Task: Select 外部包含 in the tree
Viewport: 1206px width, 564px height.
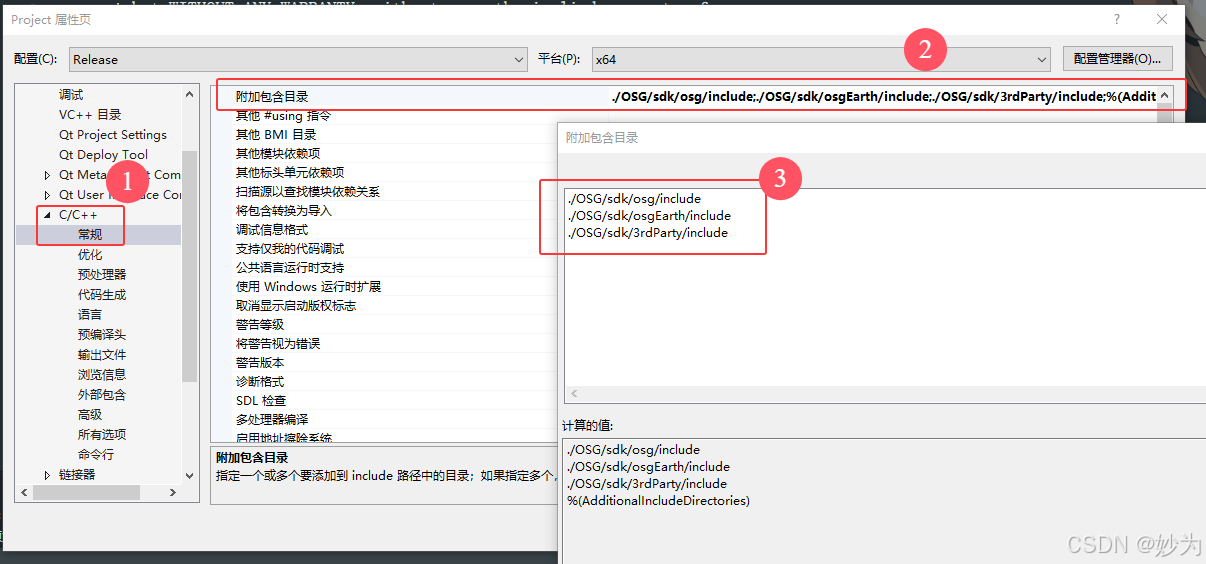Action: click(x=102, y=394)
